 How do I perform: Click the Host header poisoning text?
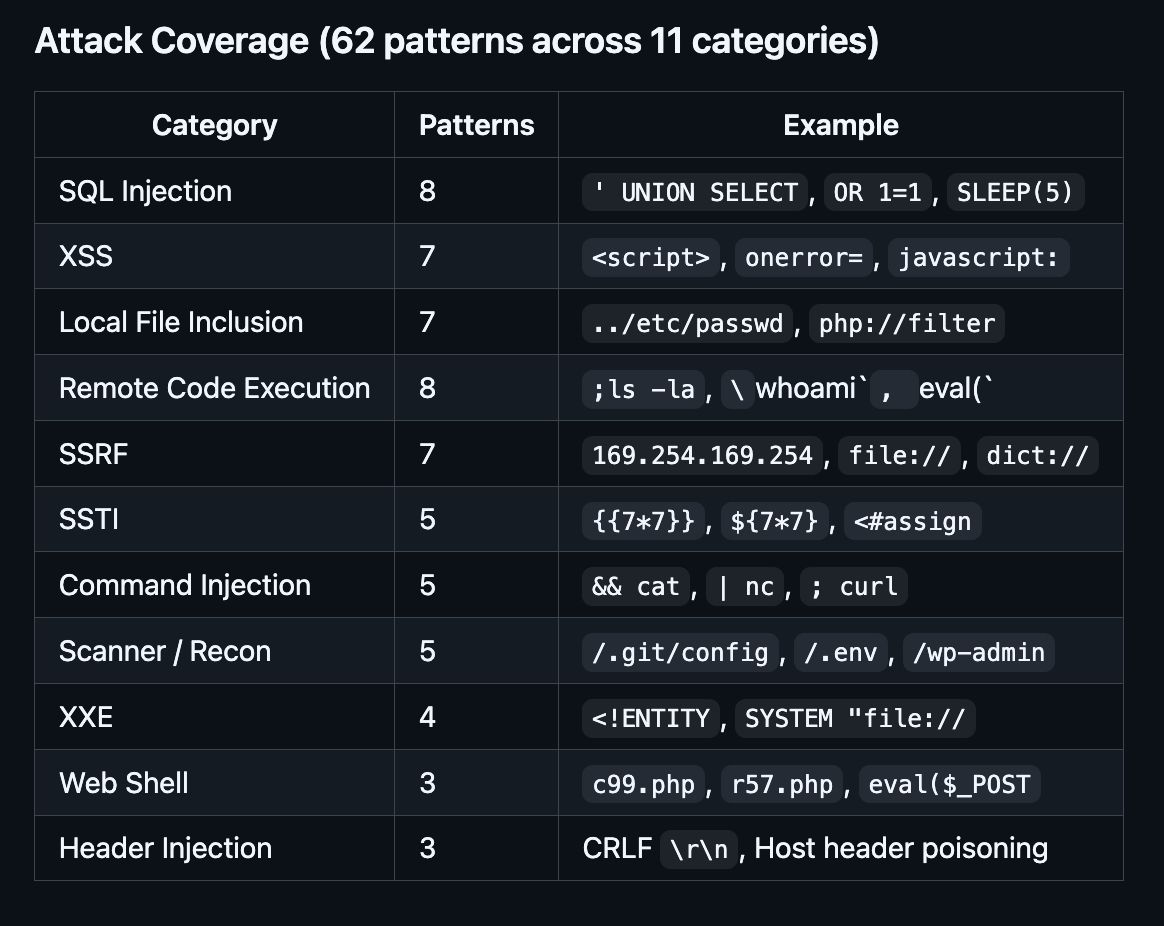click(901, 848)
